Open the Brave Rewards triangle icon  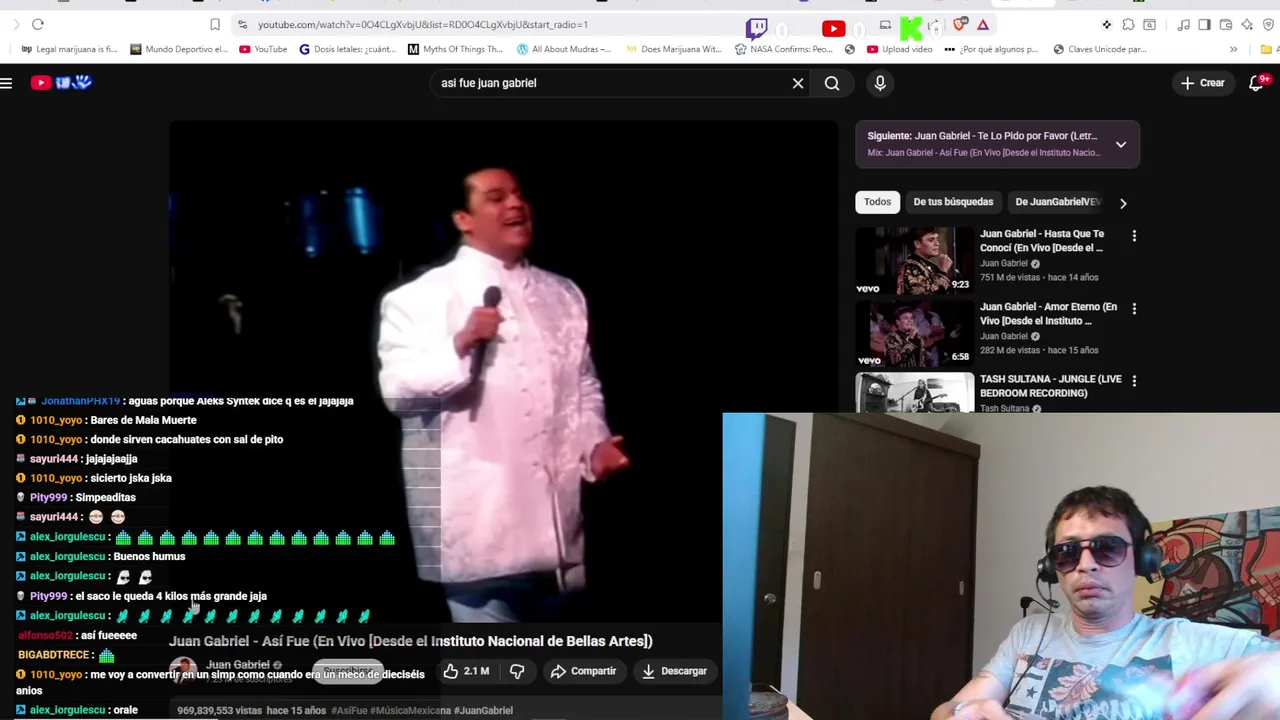983,25
